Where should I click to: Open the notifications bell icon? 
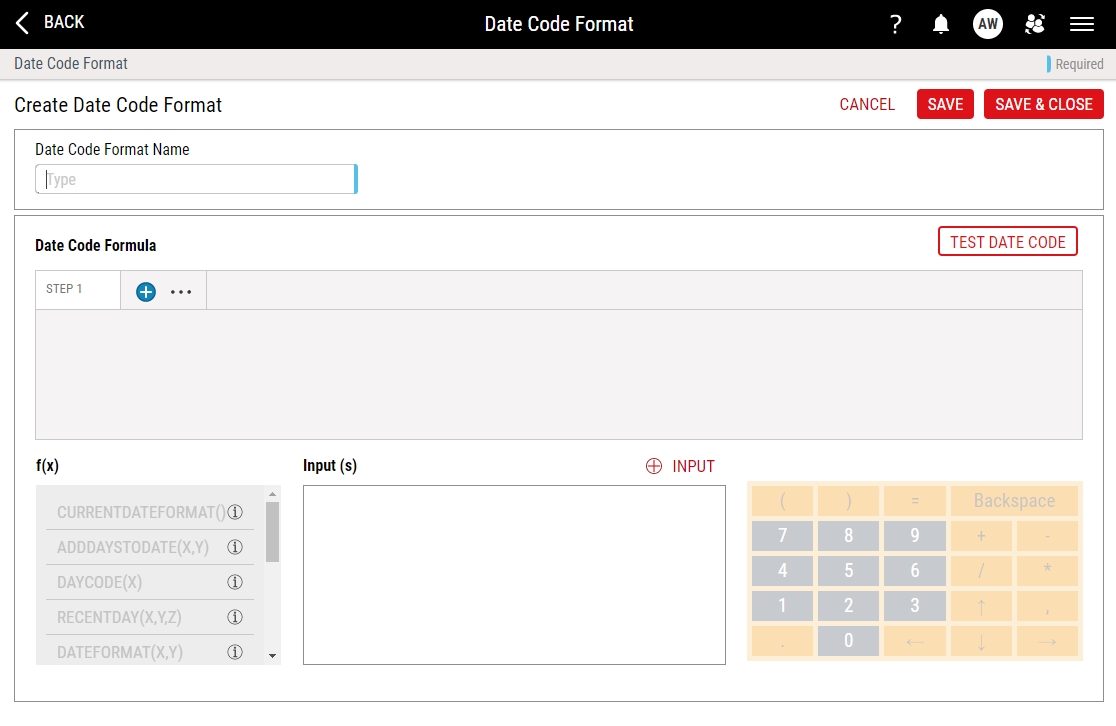pos(940,24)
